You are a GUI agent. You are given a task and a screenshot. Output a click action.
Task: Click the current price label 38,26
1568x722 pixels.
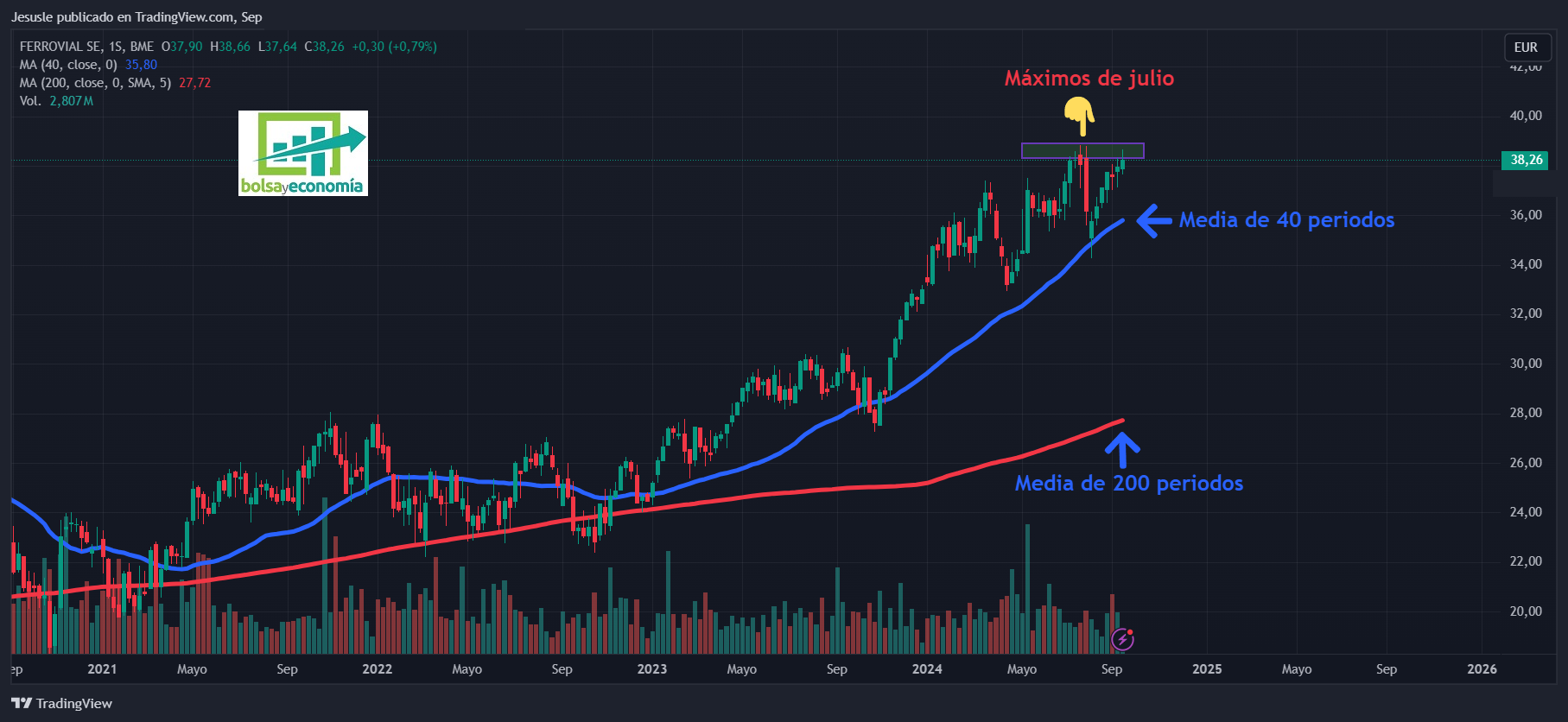[1527, 160]
